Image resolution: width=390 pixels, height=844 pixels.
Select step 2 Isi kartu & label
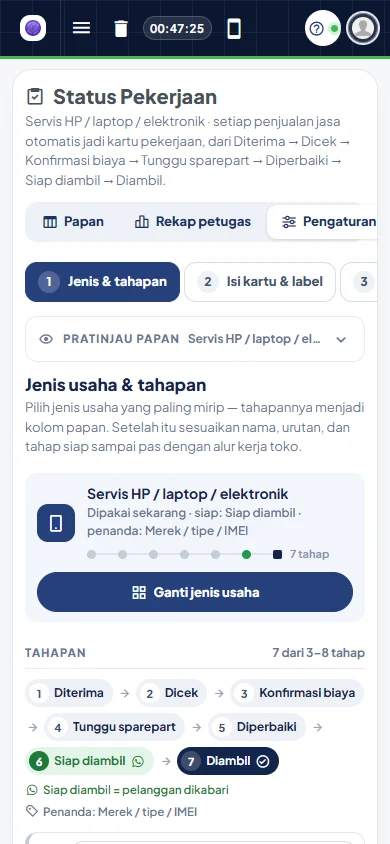(260, 282)
